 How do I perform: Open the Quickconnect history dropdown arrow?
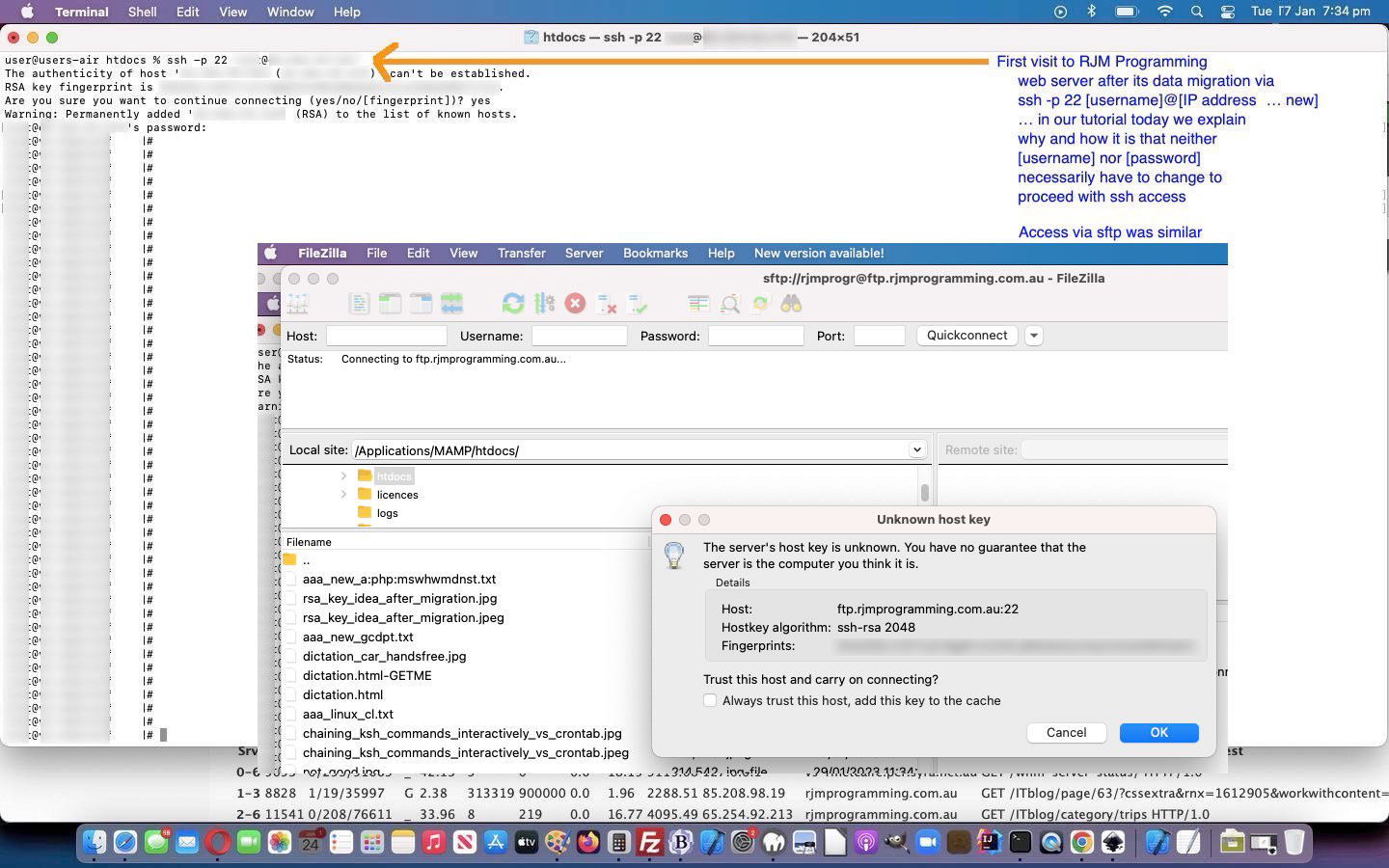(1034, 336)
